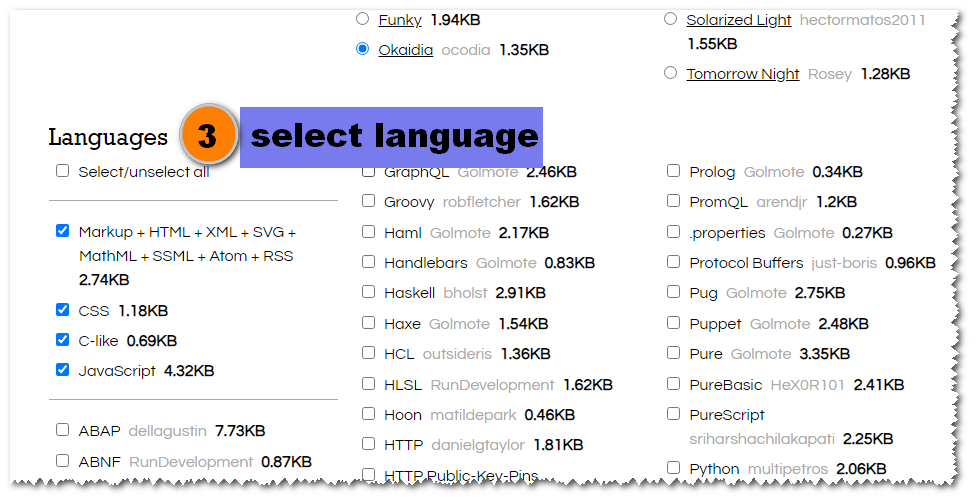
Task: Click the bholst author name
Action: tap(465, 293)
